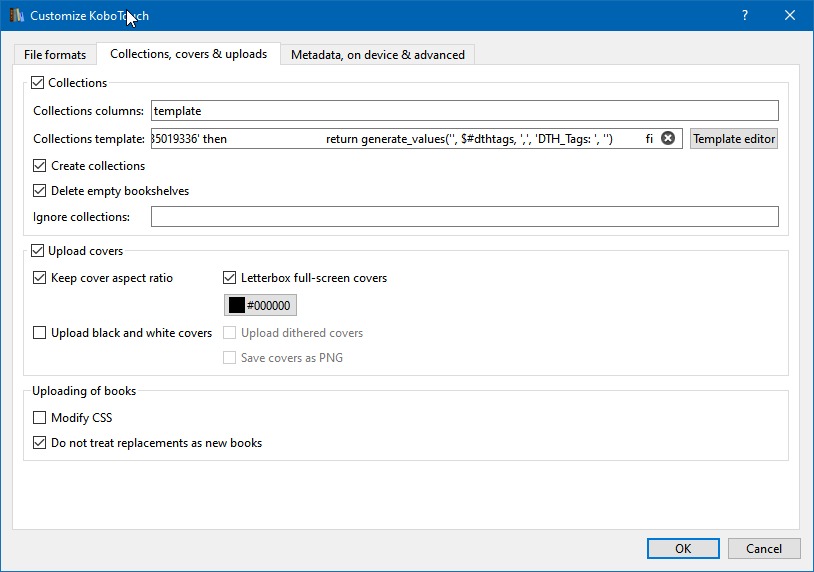814x572 pixels.
Task: Clear the Collections template field
Action: (668, 139)
